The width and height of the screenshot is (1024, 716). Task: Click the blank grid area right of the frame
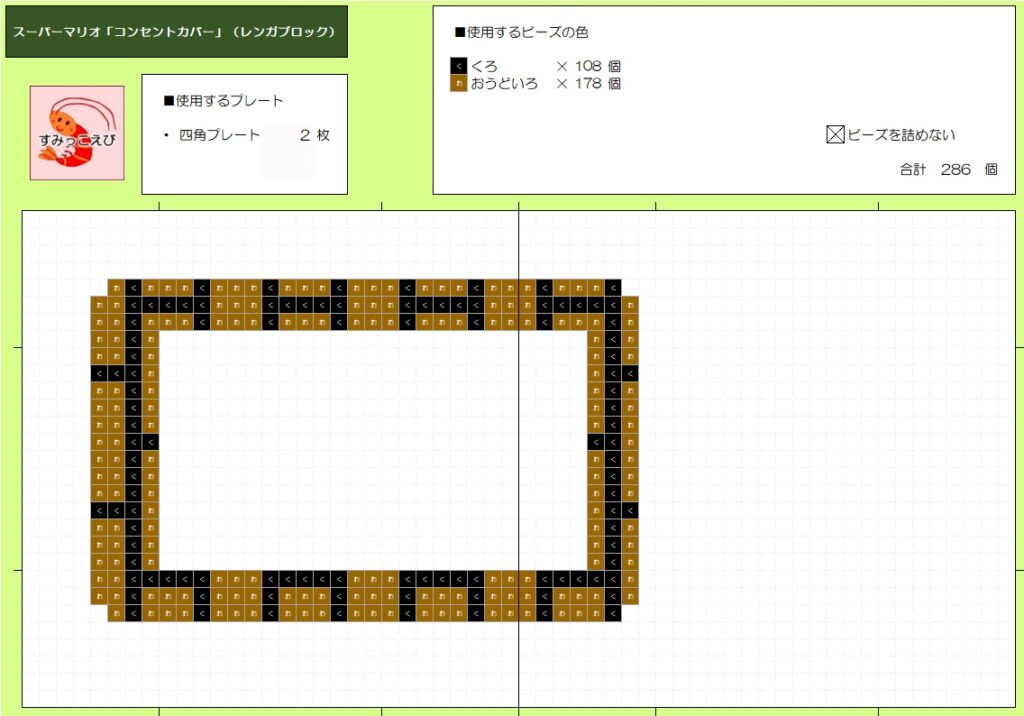coord(820,450)
